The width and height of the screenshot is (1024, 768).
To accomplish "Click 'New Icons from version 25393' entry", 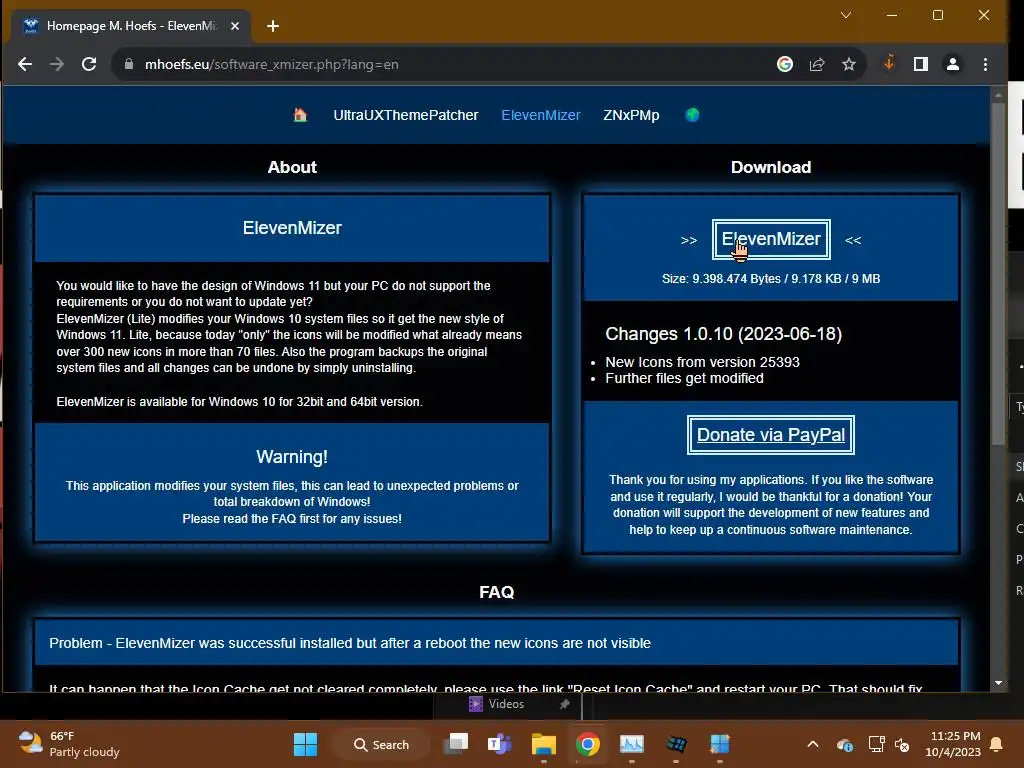I will 702,362.
